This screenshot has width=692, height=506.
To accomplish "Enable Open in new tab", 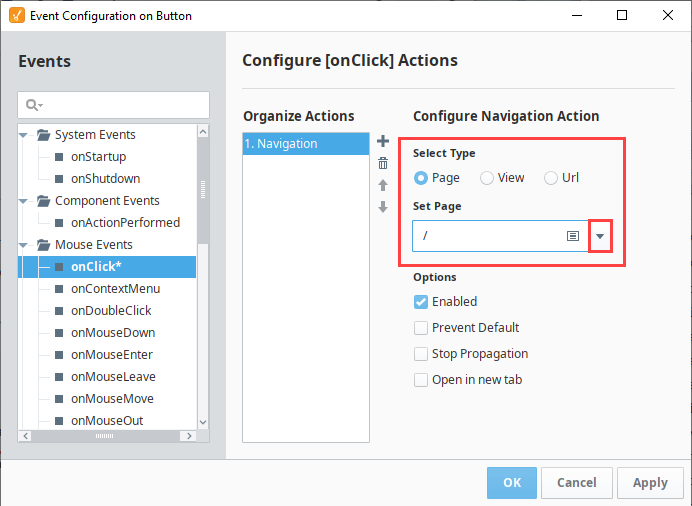I will [x=421, y=380].
